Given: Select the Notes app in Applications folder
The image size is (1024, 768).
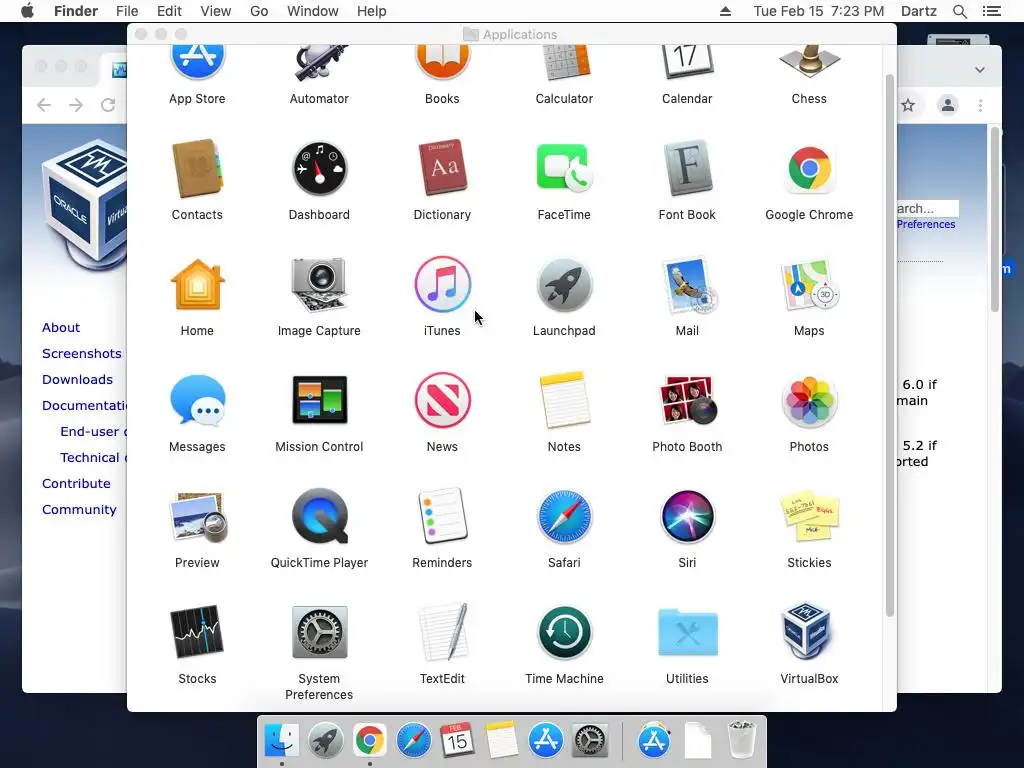Looking at the screenshot, I should [564, 400].
